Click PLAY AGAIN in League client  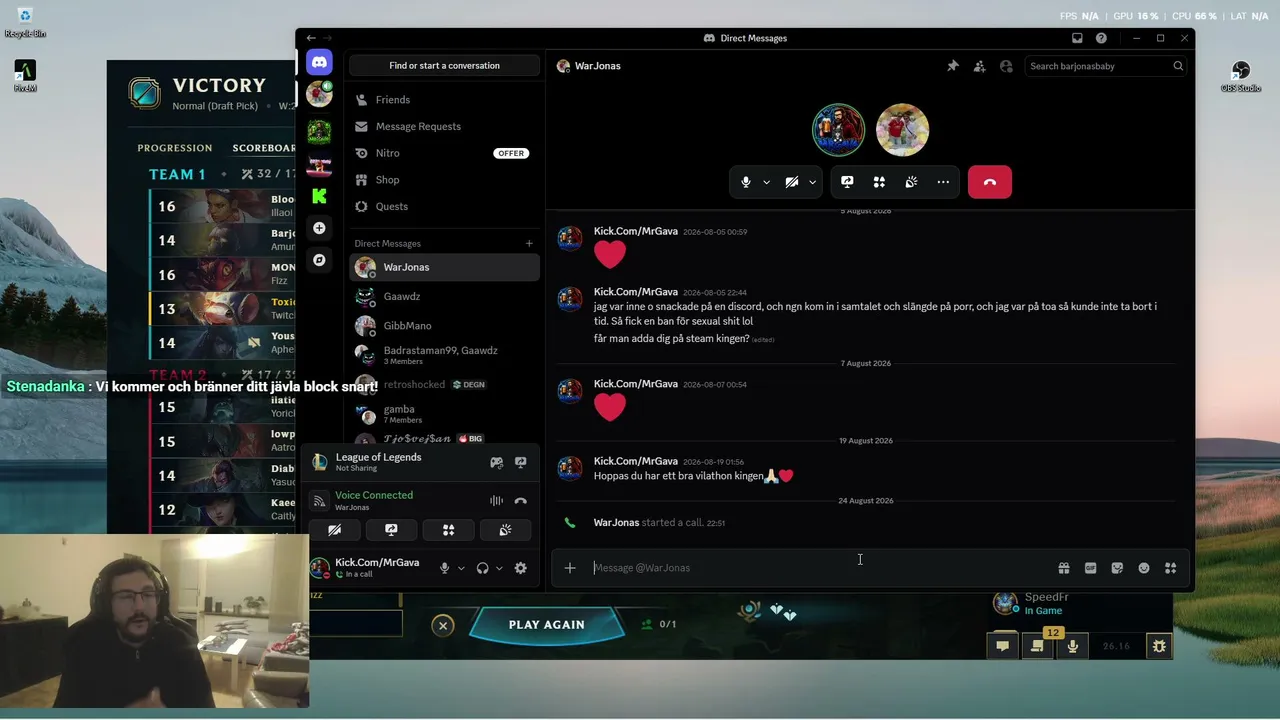coord(546,625)
